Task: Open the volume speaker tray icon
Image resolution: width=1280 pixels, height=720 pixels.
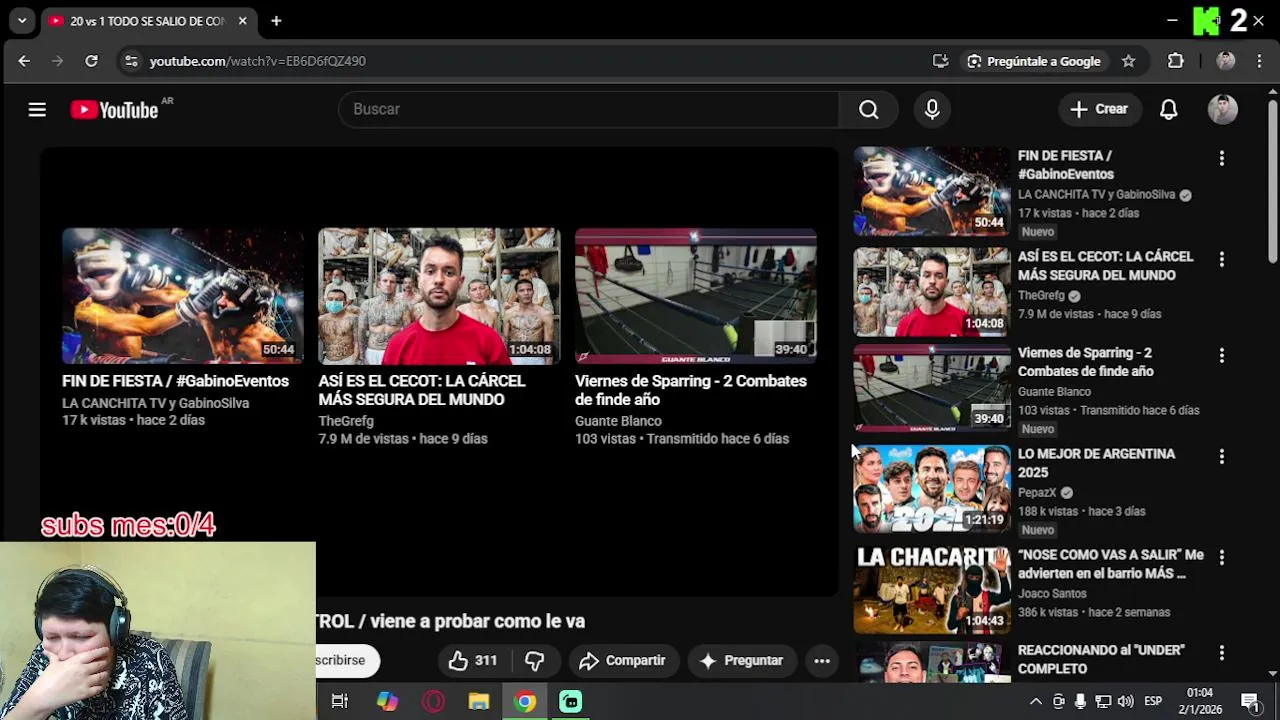Action: pos(1126,701)
